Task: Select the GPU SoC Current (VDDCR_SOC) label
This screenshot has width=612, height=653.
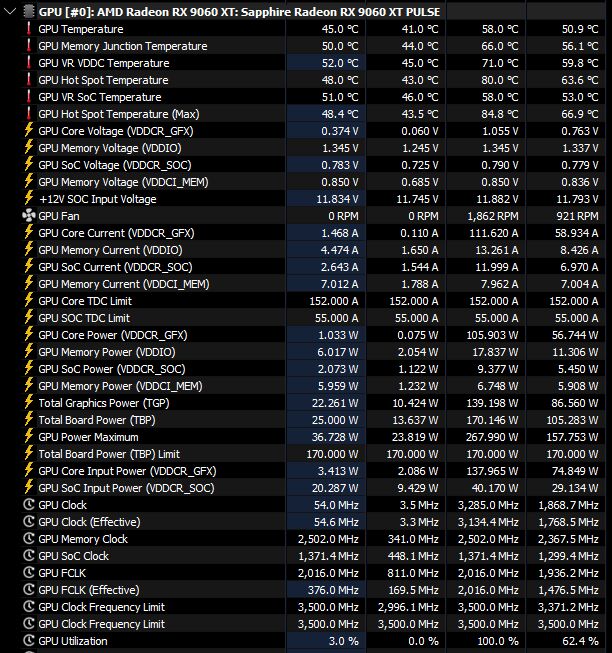Action: tap(115, 267)
